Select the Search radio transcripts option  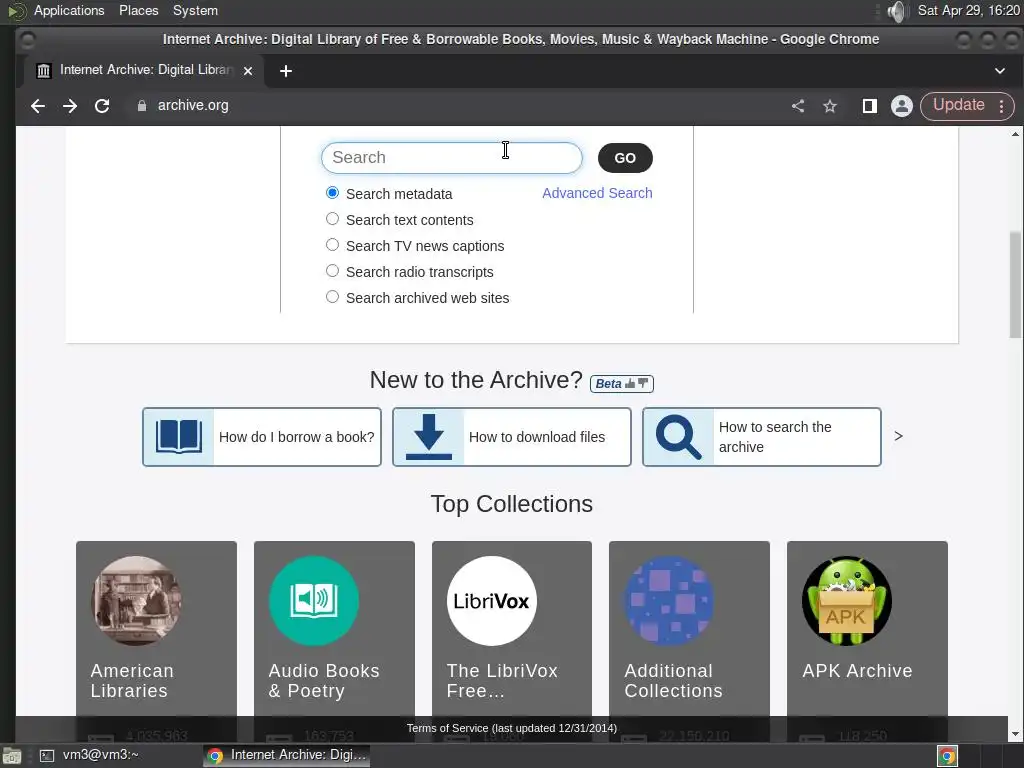[x=332, y=270]
